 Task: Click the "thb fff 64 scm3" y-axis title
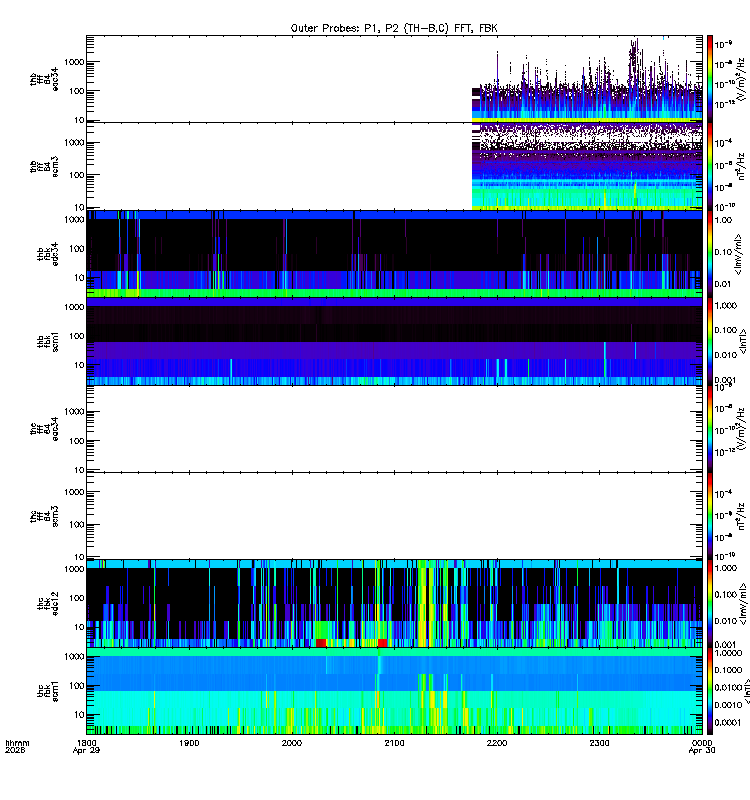coord(44,167)
